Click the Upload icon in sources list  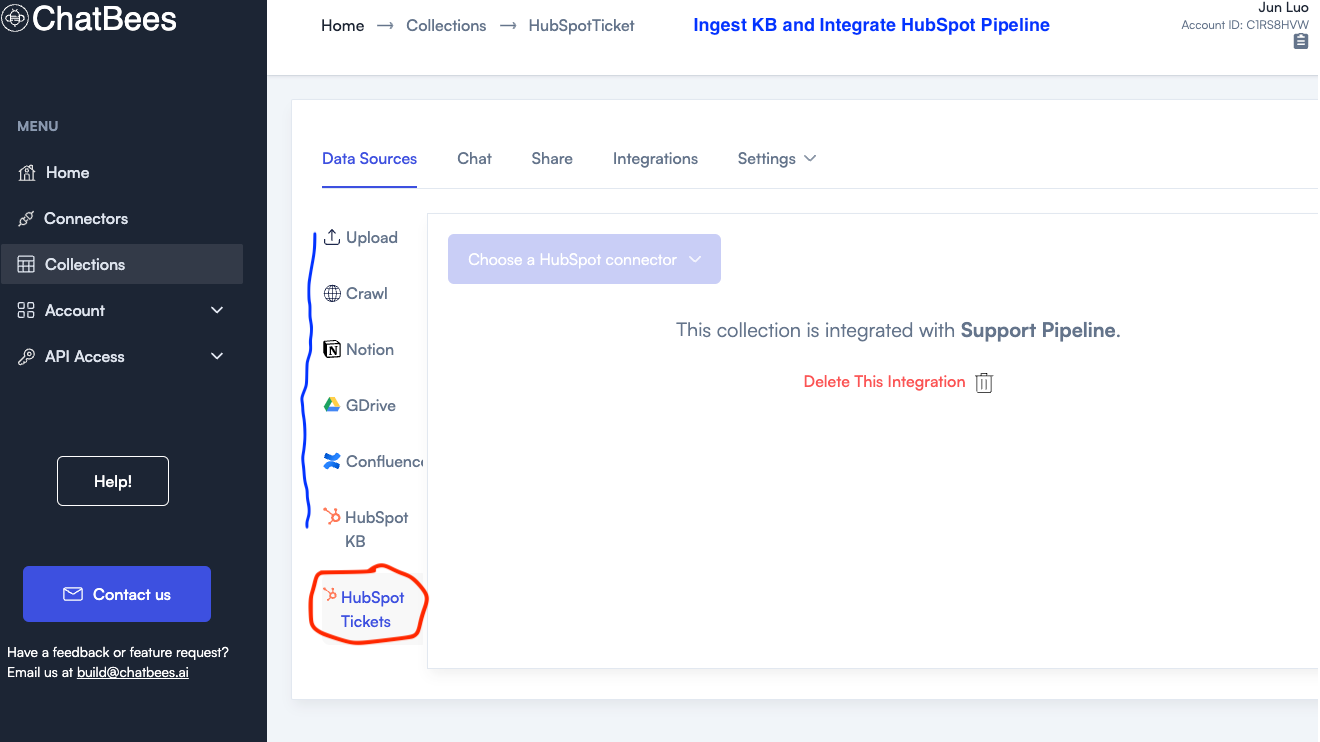point(332,237)
